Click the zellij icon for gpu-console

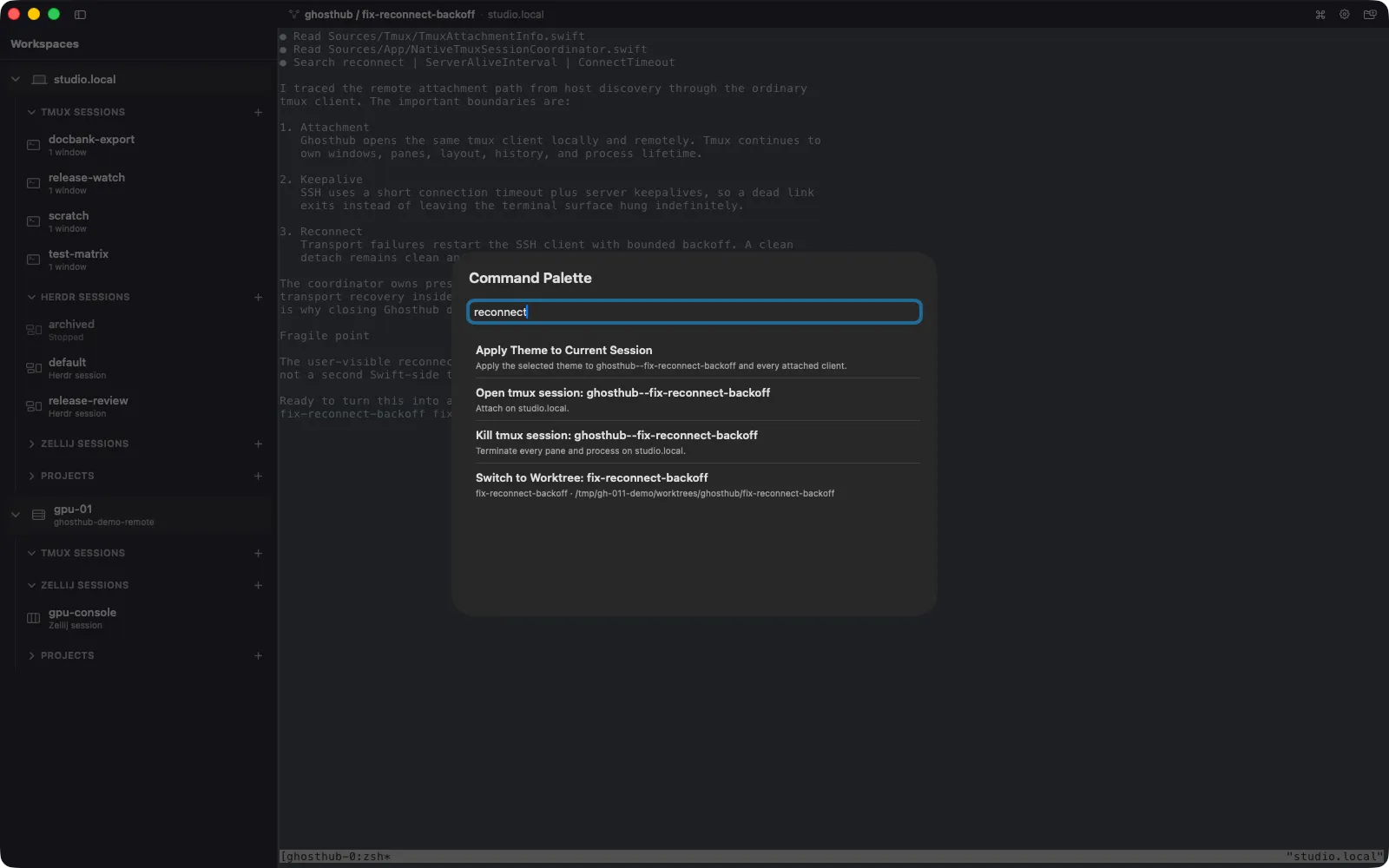pyautogui.click(x=33, y=618)
